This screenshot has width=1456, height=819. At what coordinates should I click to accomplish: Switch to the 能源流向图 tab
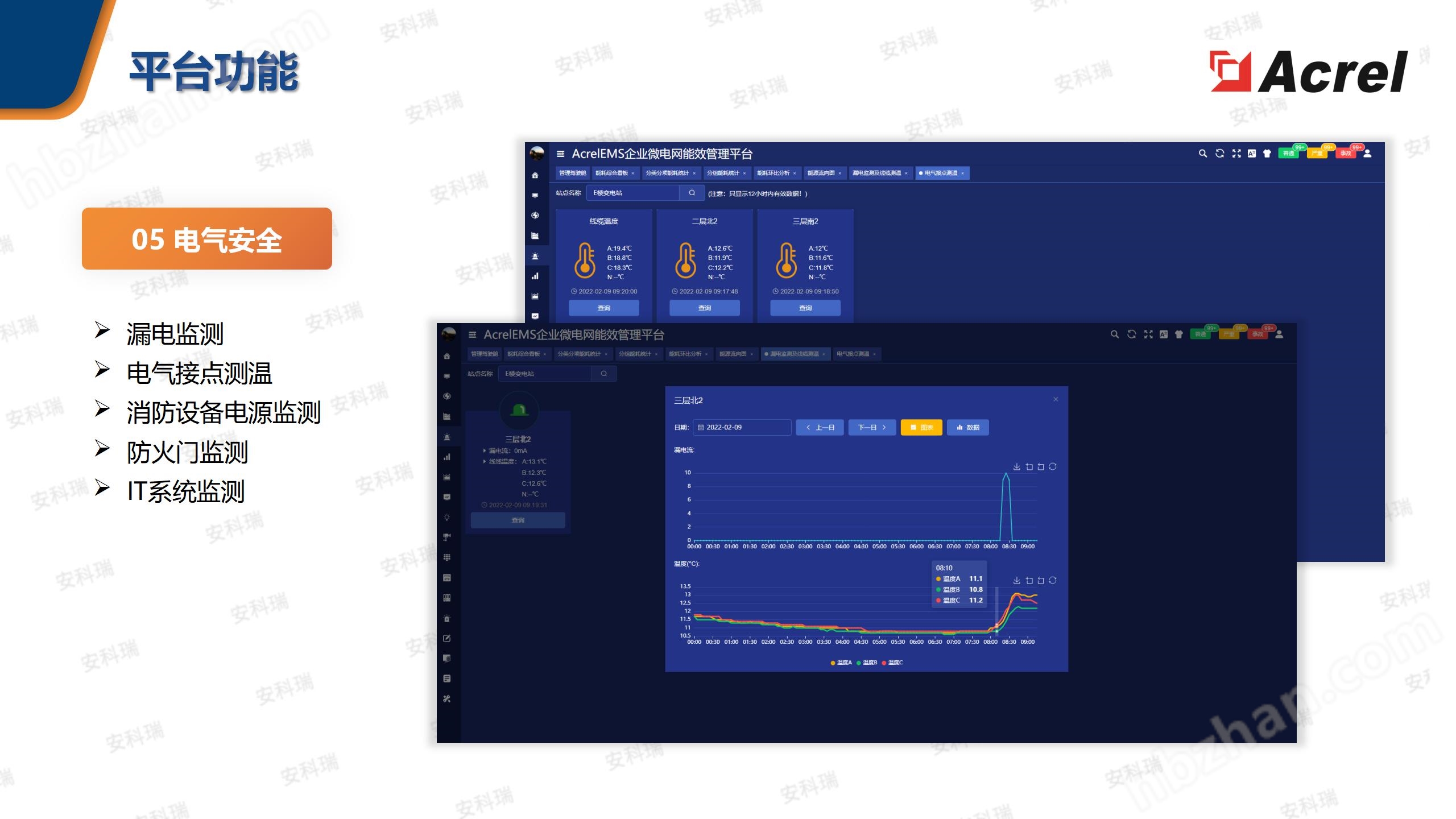click(821, 173)
